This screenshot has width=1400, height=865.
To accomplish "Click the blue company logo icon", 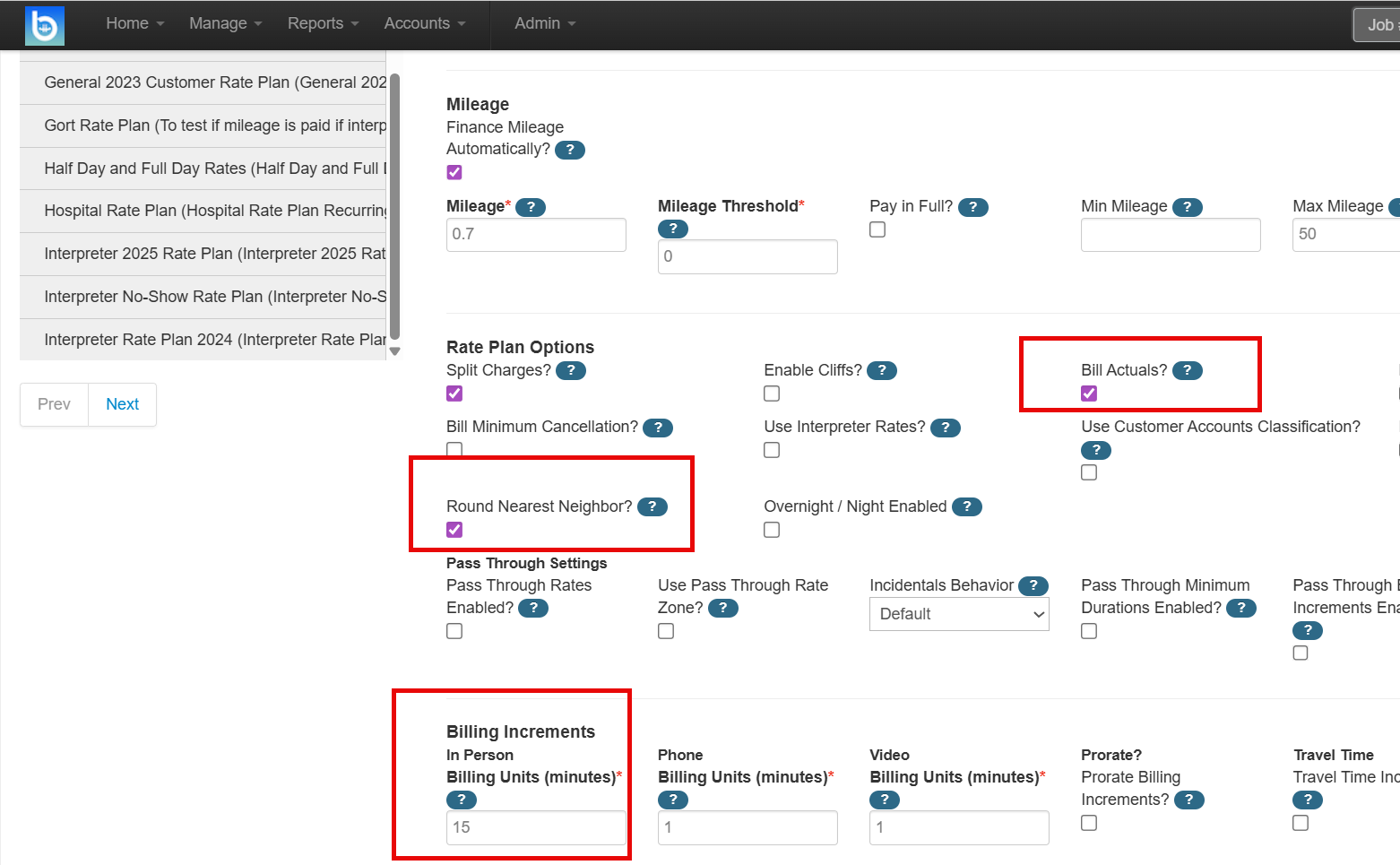I will [x=44, y=26].
